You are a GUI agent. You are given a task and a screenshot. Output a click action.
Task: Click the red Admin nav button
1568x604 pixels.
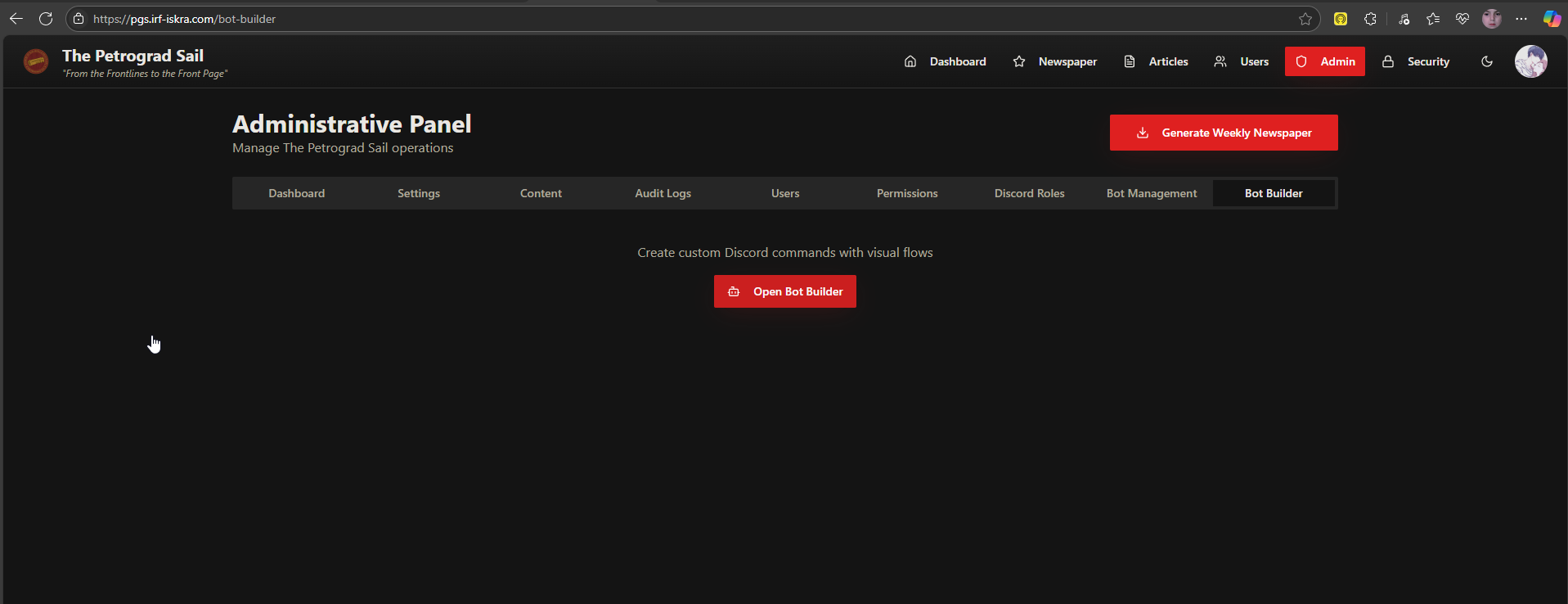(1325, 61)
